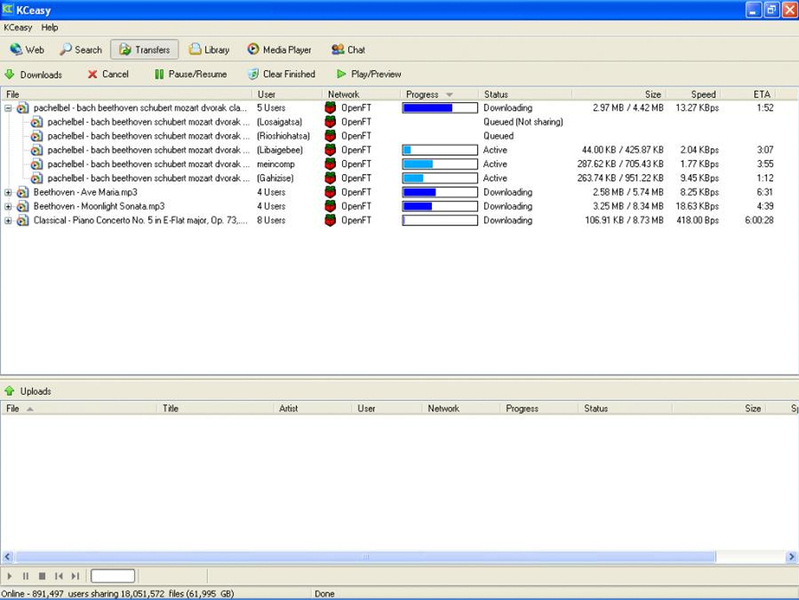Click downloads Status column header
The image size is (799, 600).
[525, 94]
